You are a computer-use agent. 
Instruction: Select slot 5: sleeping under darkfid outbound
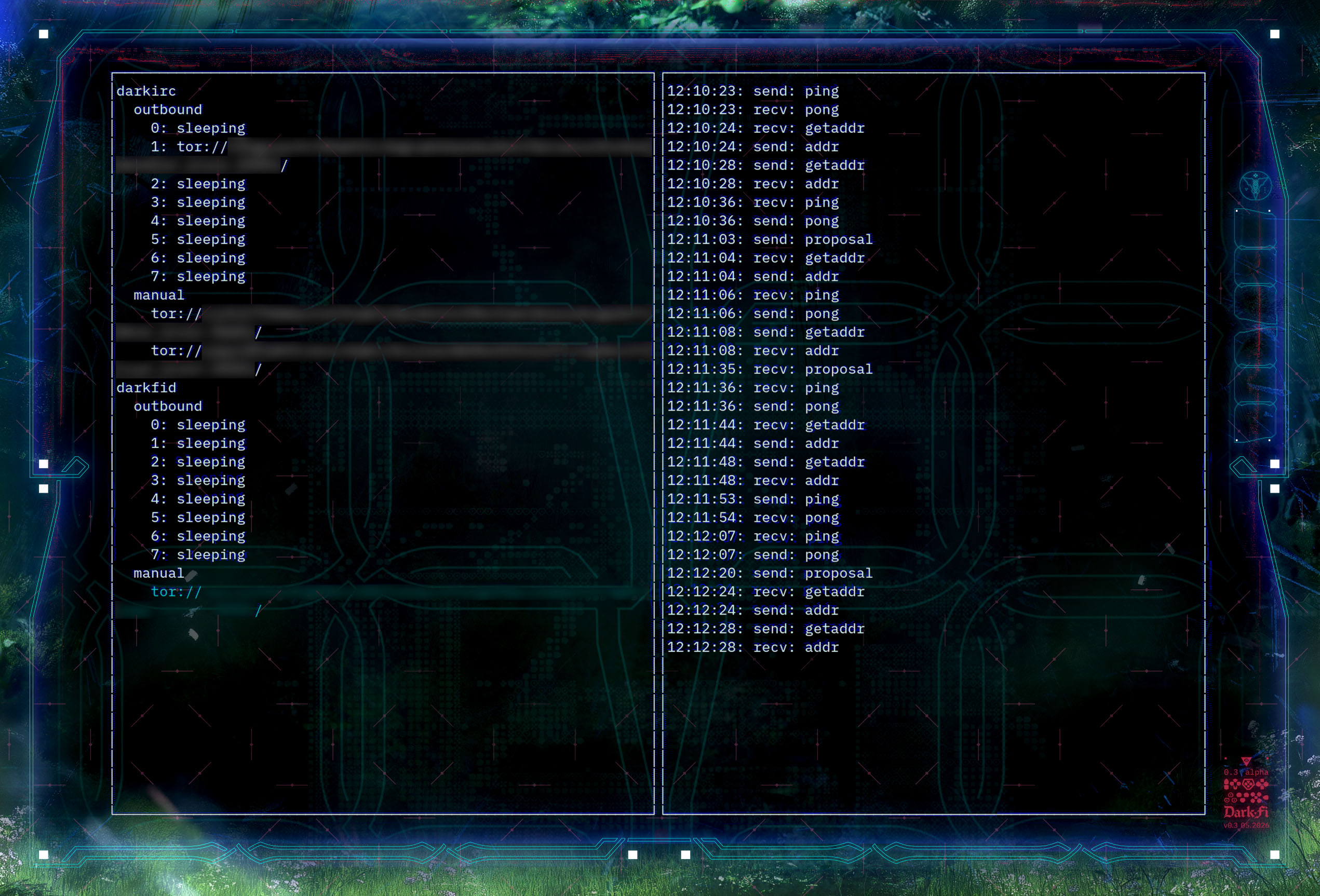coord(198,518)
